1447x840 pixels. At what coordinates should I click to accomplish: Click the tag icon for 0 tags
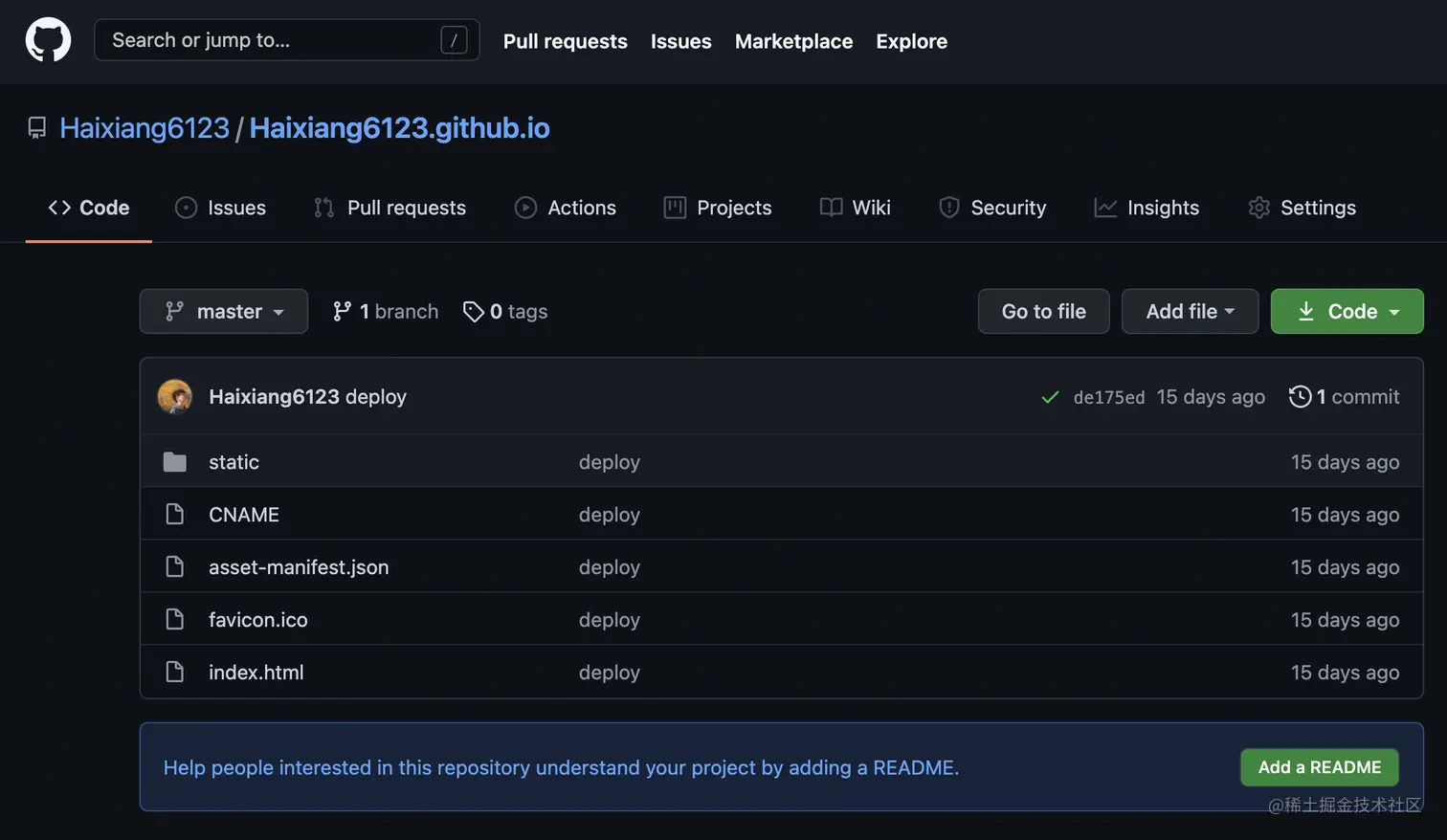[x=473, y=312]
